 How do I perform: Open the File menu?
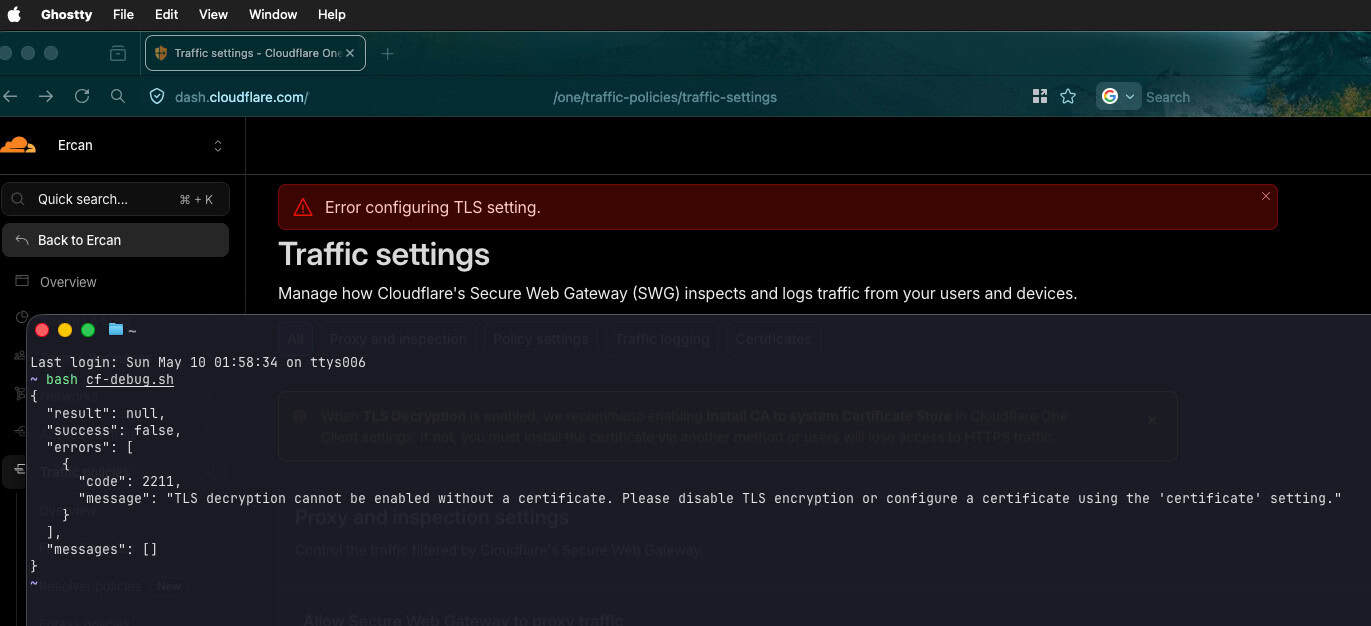[x=123, y=14]
